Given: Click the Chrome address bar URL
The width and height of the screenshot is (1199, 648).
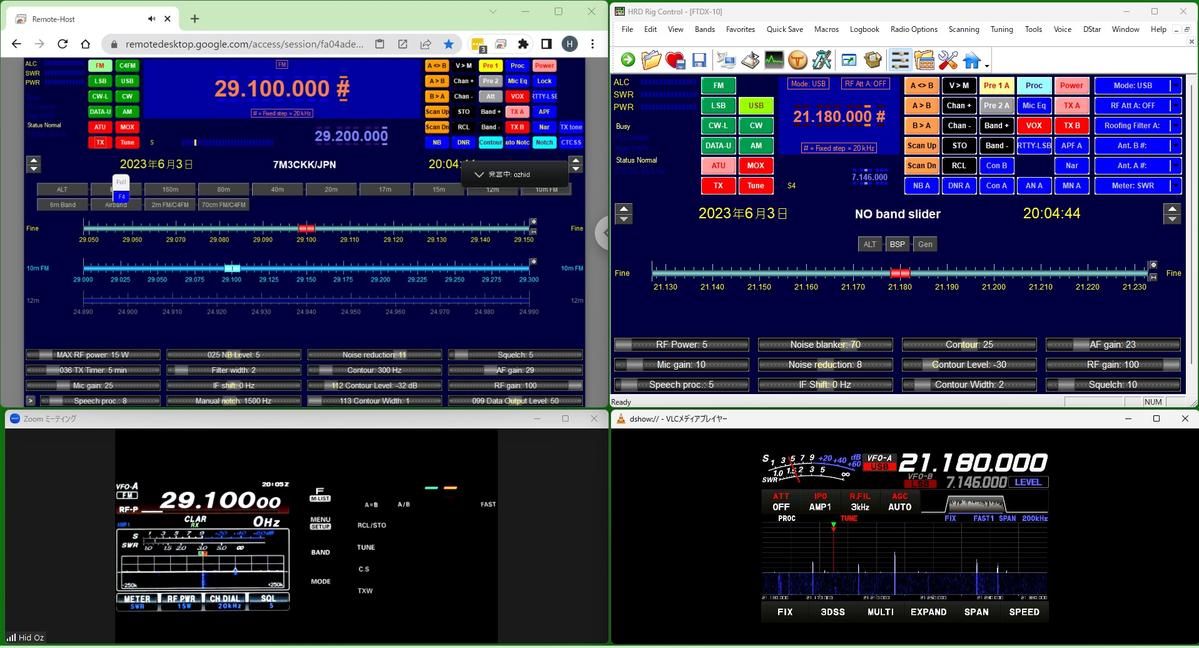Looking at the screenshot, I should (244, 44).
